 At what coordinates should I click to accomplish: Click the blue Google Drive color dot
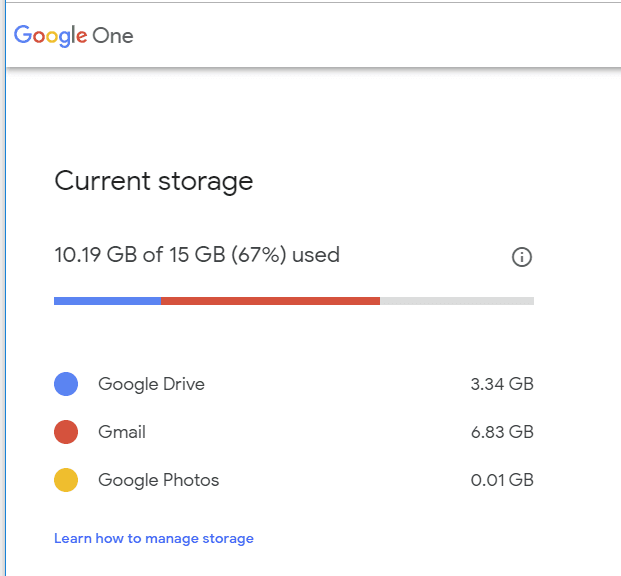[66, 383]
